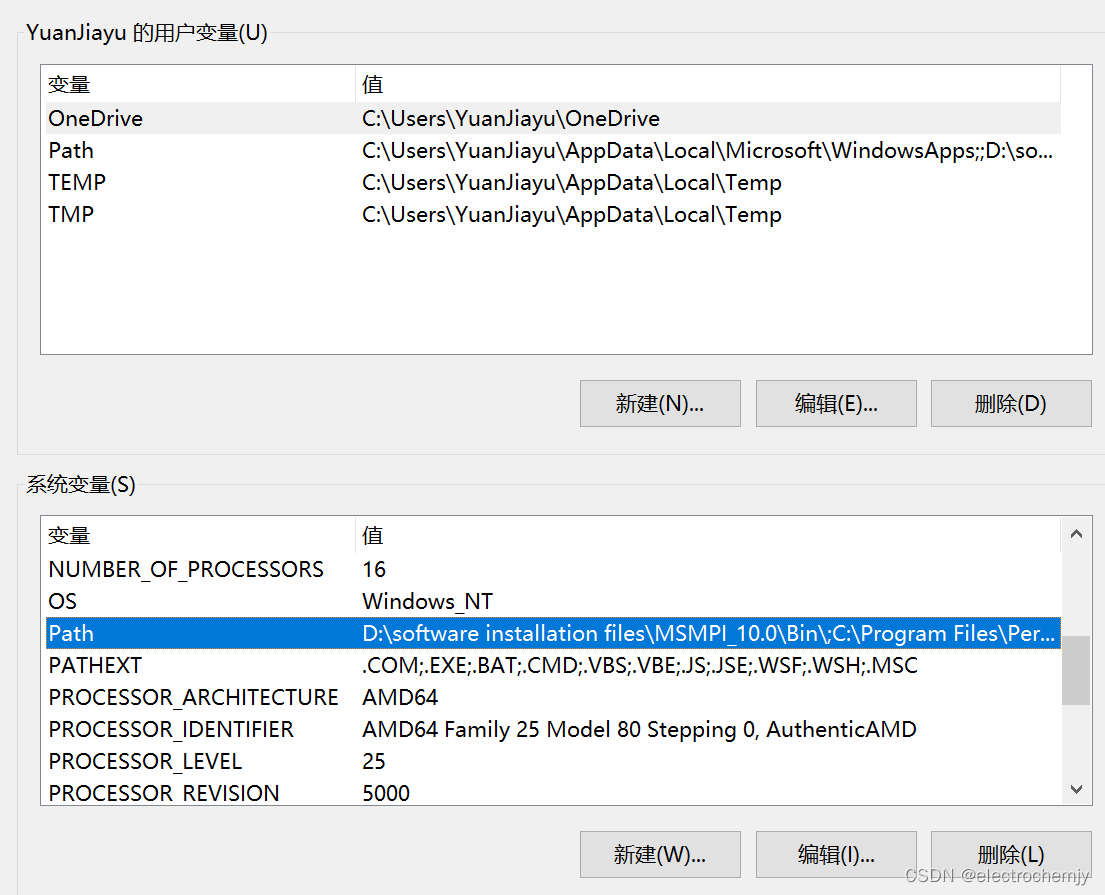The width and height of the screenshot is (1105, 895).
Task: Click the scrollbar up arrow
Action: pyautogui.click(x=1076, y=533)
